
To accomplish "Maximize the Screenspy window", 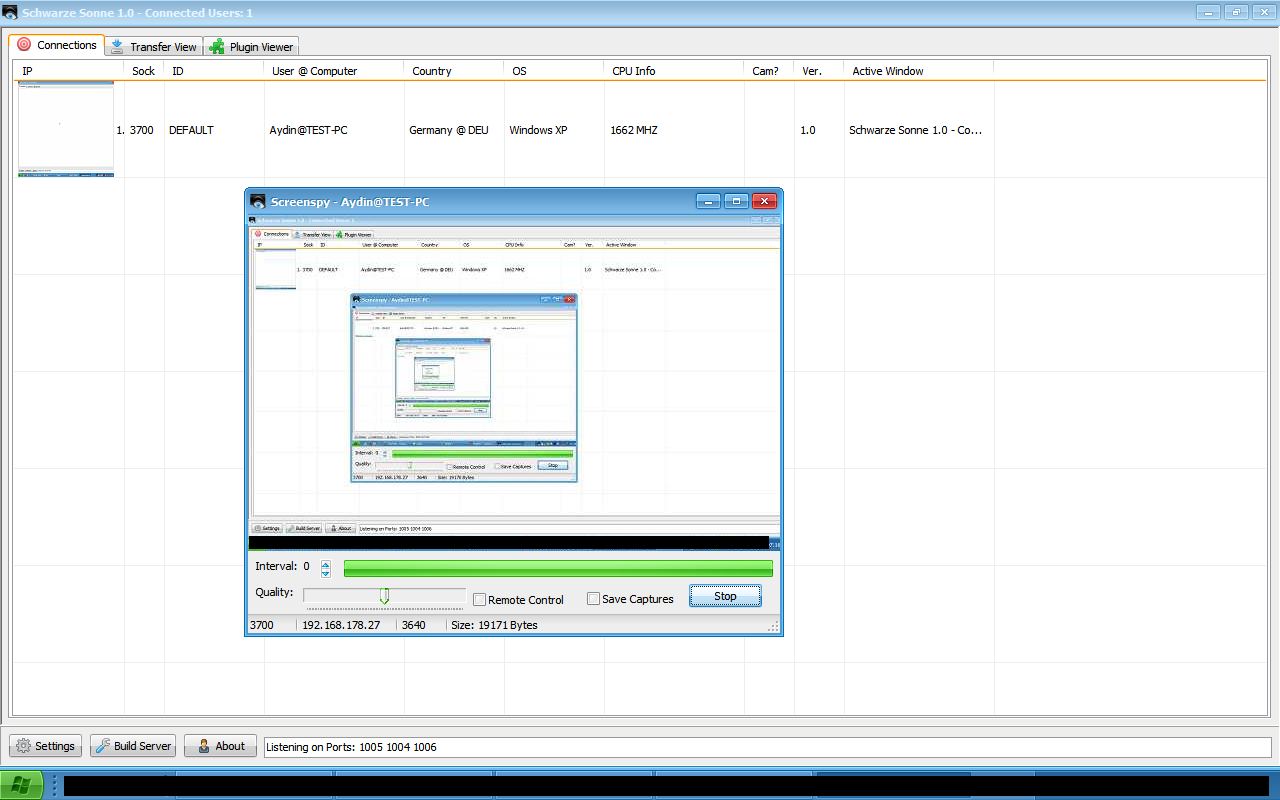I will 736,201.
